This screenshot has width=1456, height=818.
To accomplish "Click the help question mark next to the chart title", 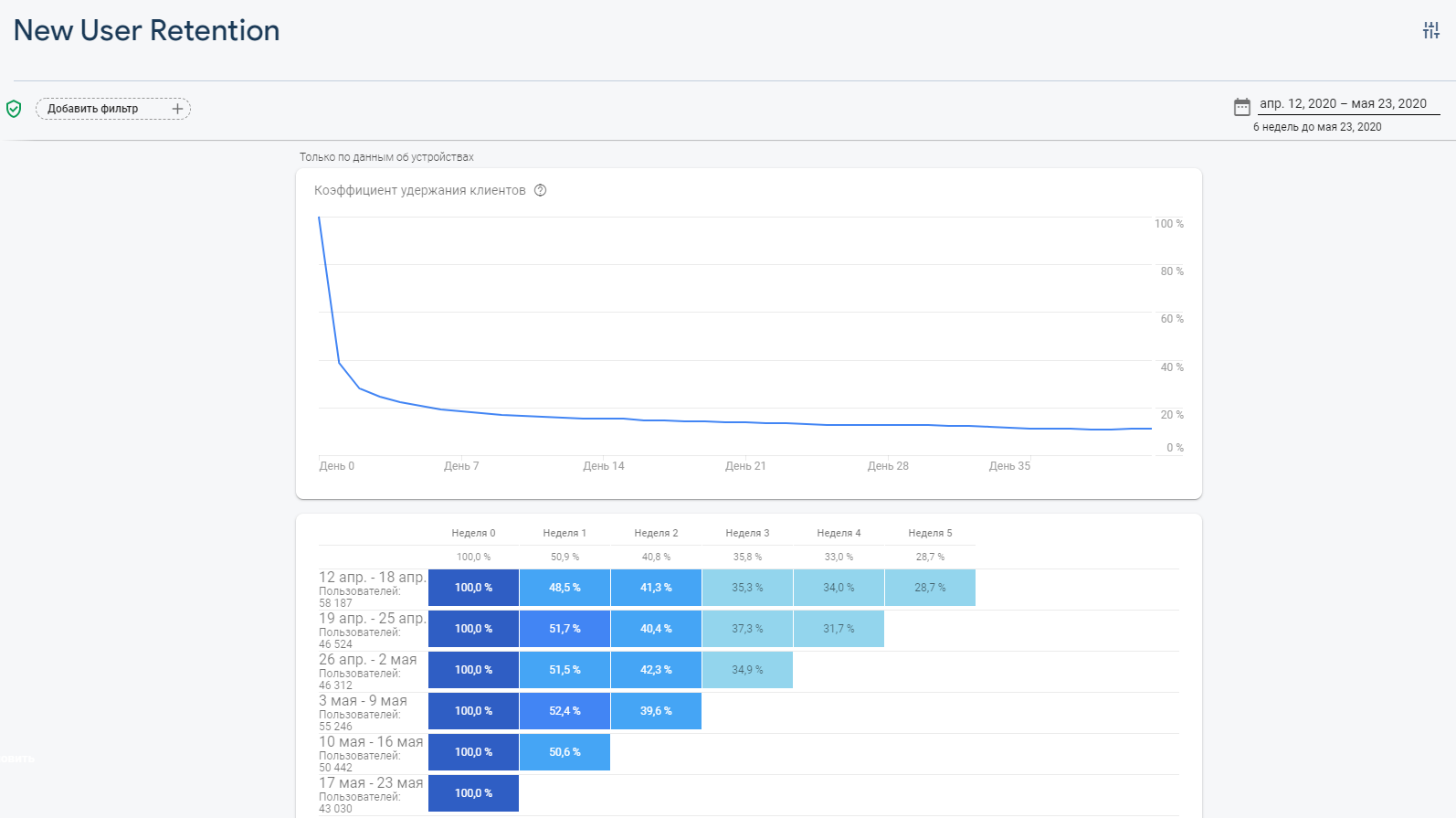I will (540, 190).
